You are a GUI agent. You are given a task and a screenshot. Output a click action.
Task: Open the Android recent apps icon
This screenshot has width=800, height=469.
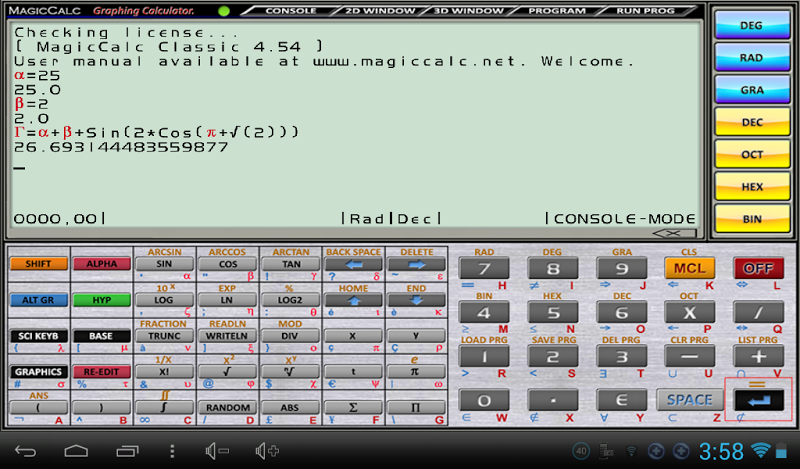click(127, 451)
